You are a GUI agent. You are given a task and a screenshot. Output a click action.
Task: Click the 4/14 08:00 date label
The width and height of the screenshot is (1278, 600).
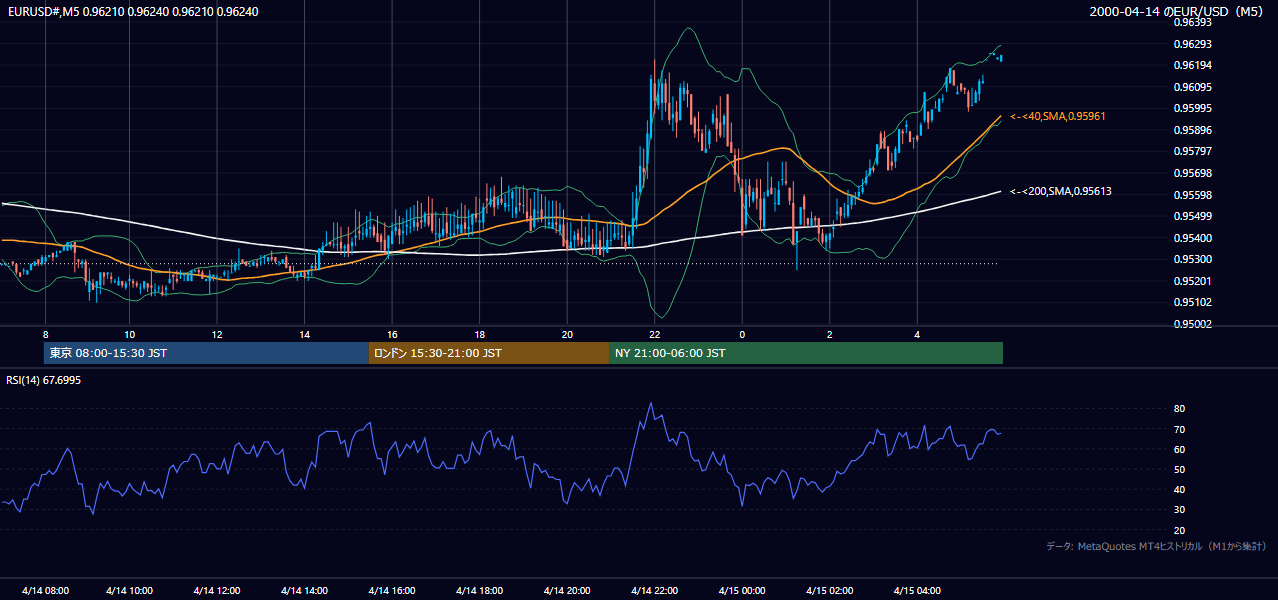pyautogui.click(x=45, y=591)
